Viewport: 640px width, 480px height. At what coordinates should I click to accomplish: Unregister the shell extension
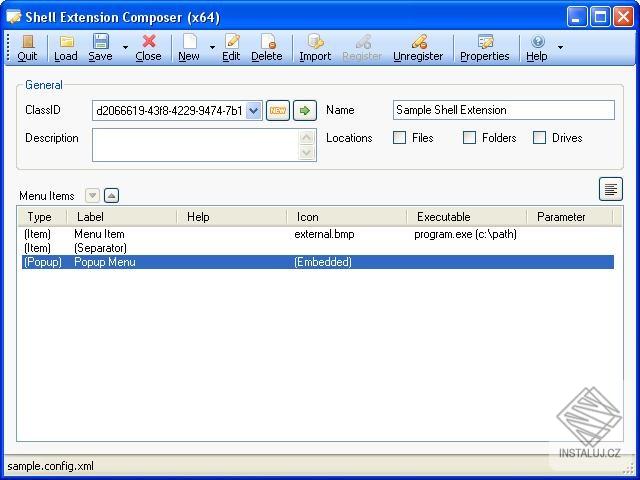pyautogui.click(x=418, y=48)
